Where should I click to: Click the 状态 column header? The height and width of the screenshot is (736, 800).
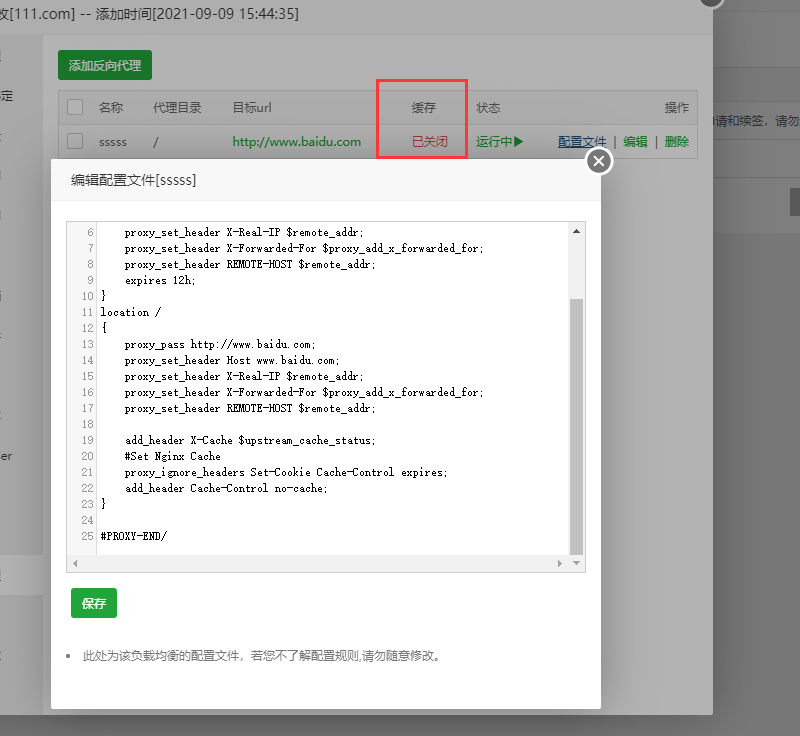(488, 107)
